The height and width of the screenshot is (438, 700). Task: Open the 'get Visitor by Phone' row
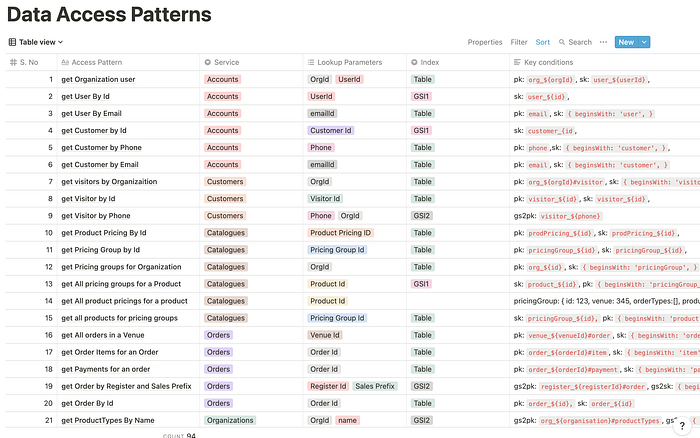96,216
